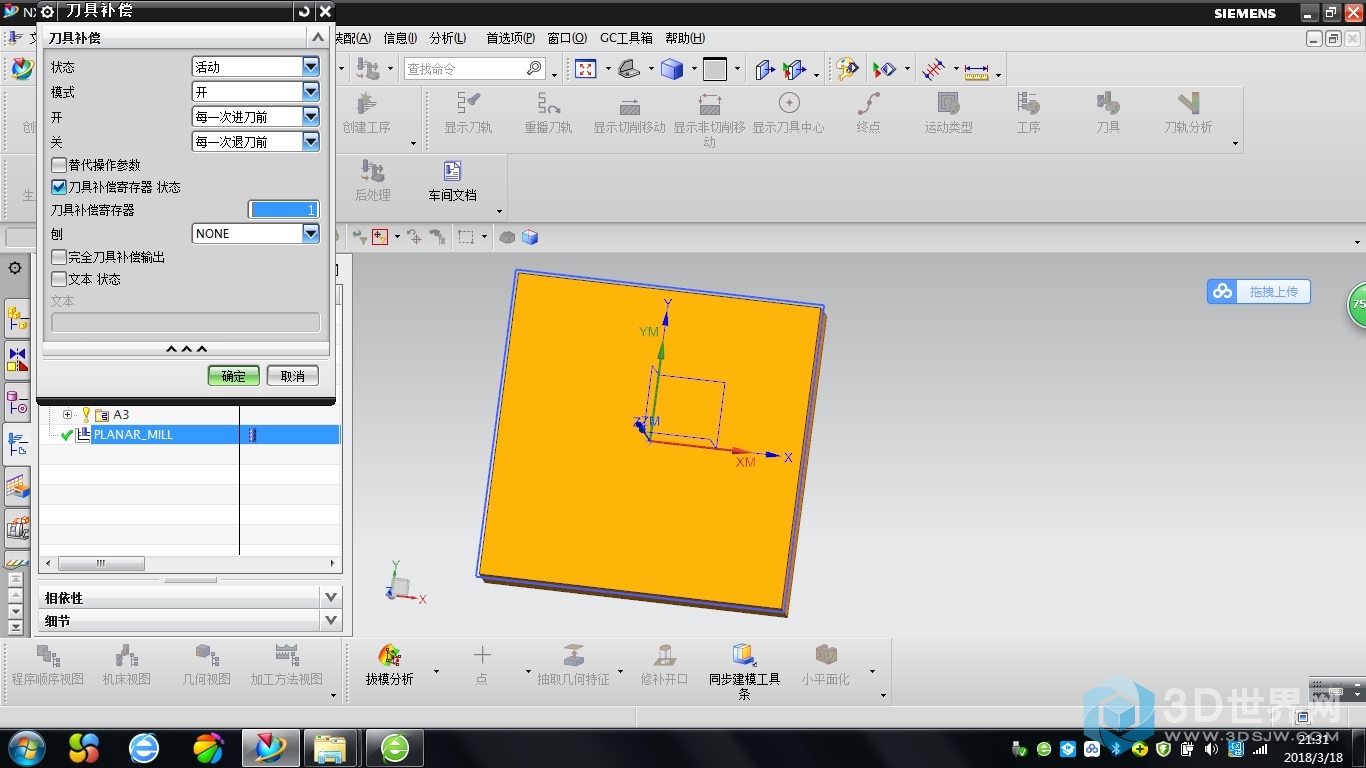This screenshot has width=1366, height=768.
Task: Collapse the 刀具补偿 dialog section
Action: 318,37
